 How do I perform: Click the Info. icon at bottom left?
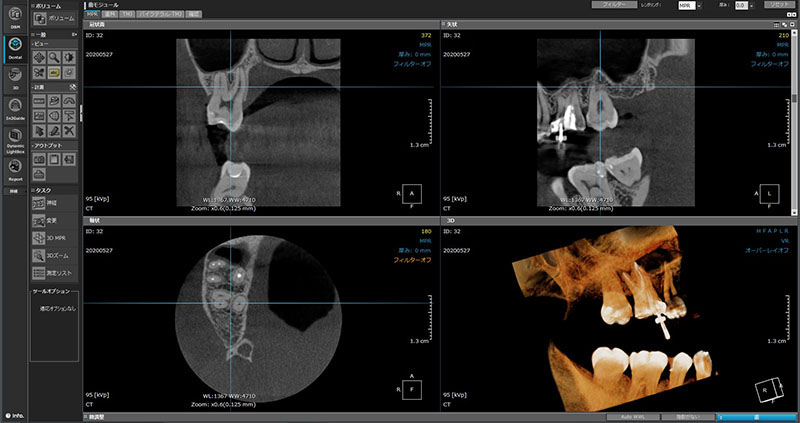14,416
